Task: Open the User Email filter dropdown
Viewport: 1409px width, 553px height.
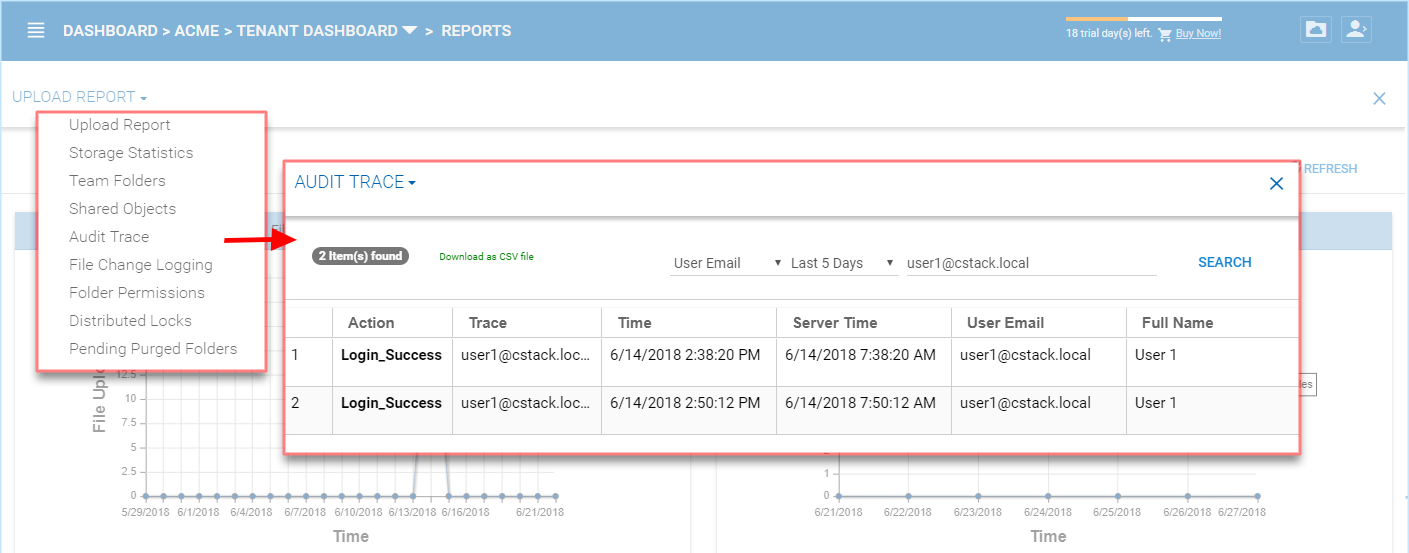Action: point(727,263)
